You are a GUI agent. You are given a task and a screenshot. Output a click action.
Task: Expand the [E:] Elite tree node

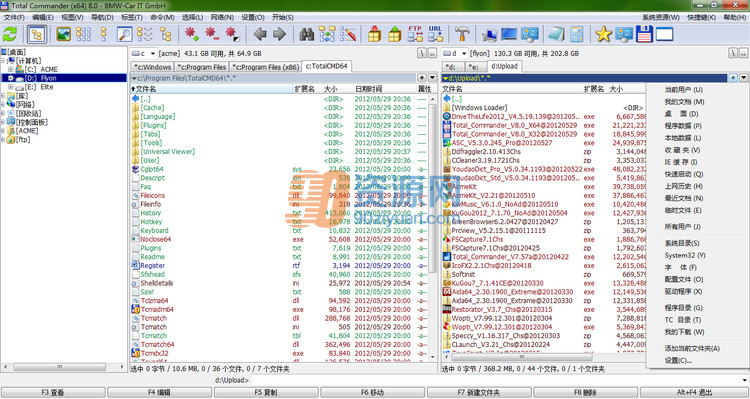click(11, 87)
